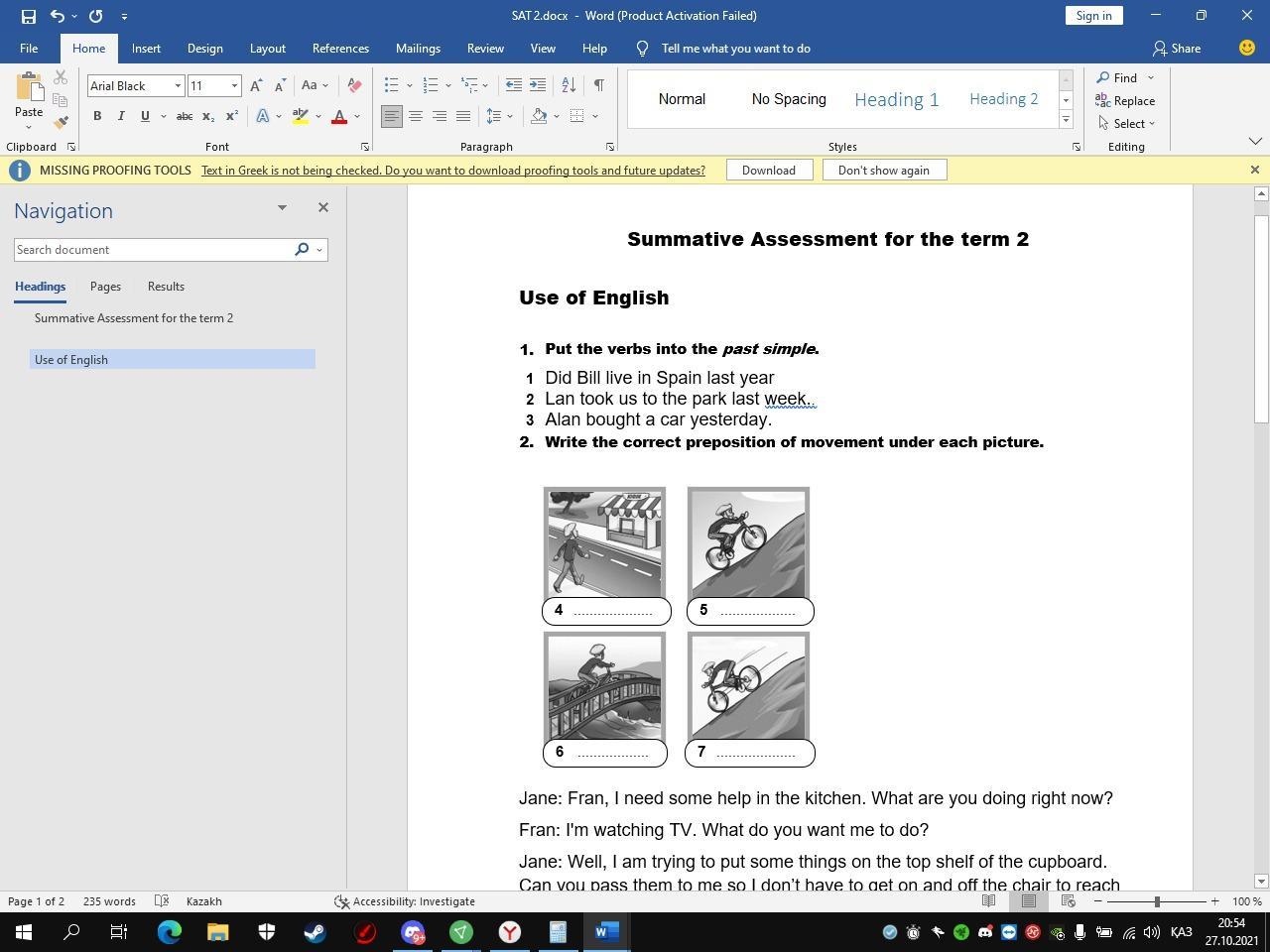This screenshot has height=952, width=1270.
Task: Open the Select dropdown in Editing group
Action: tap(1127, 123)
